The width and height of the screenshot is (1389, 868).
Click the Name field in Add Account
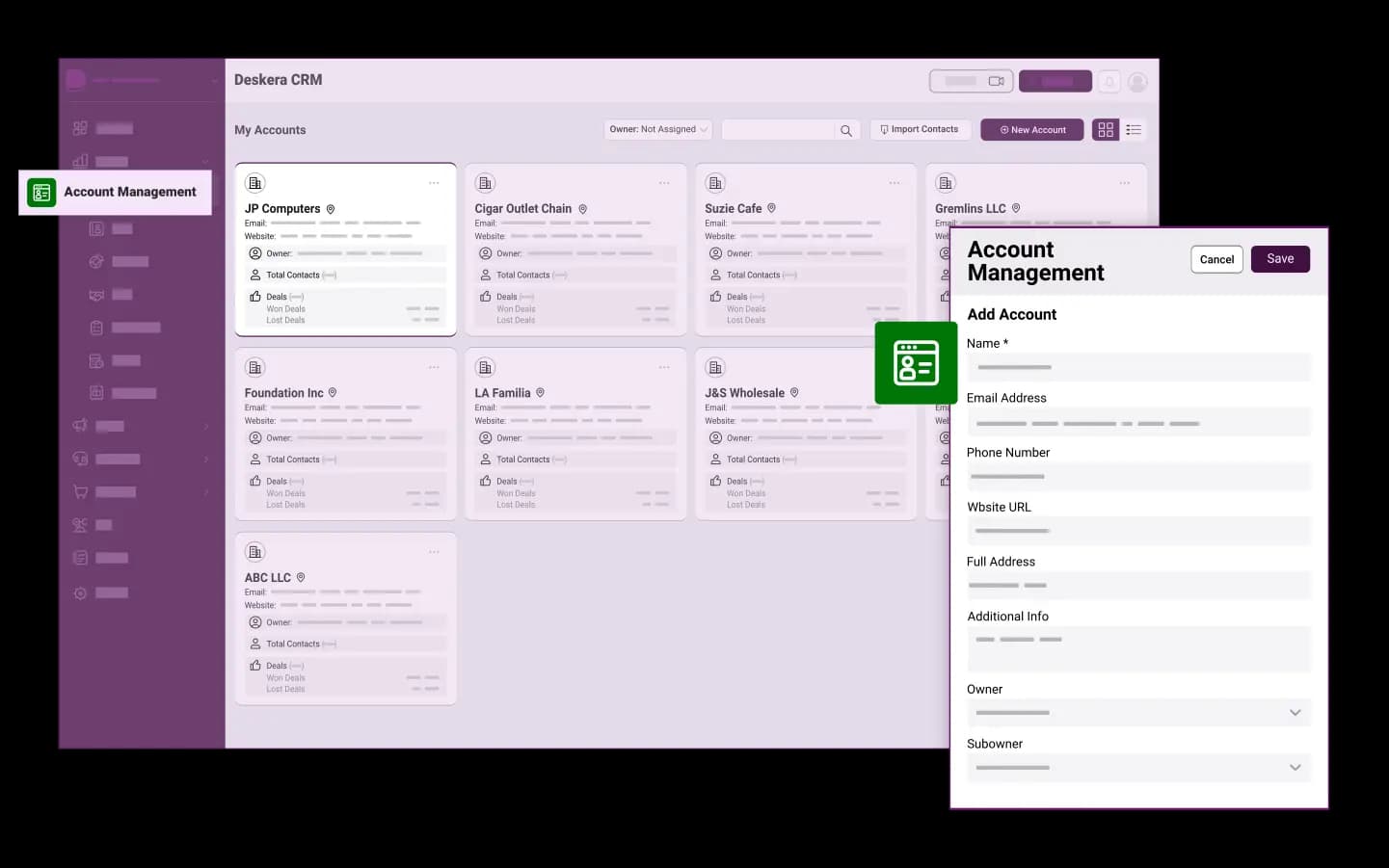point(1139,367)
